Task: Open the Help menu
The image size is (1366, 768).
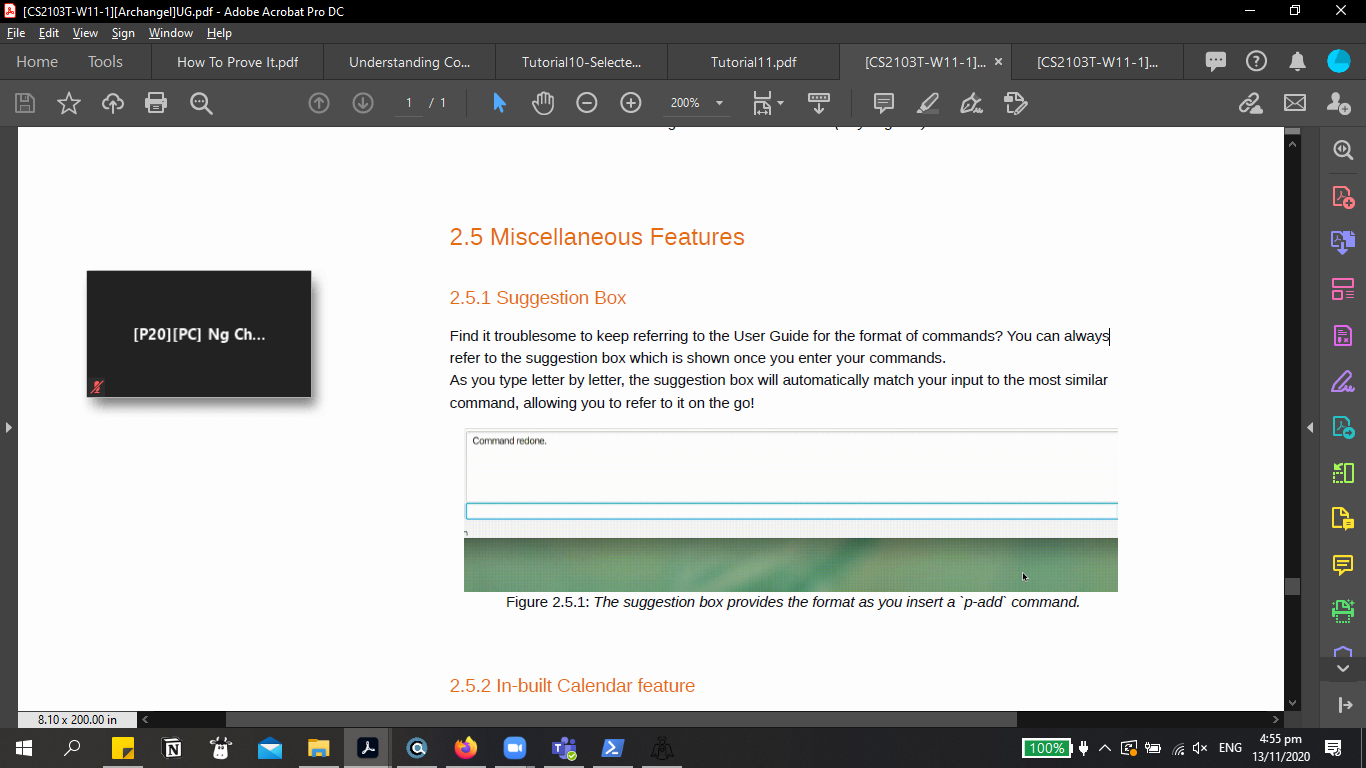Action: pyautogui.click(x=219, y=33)
